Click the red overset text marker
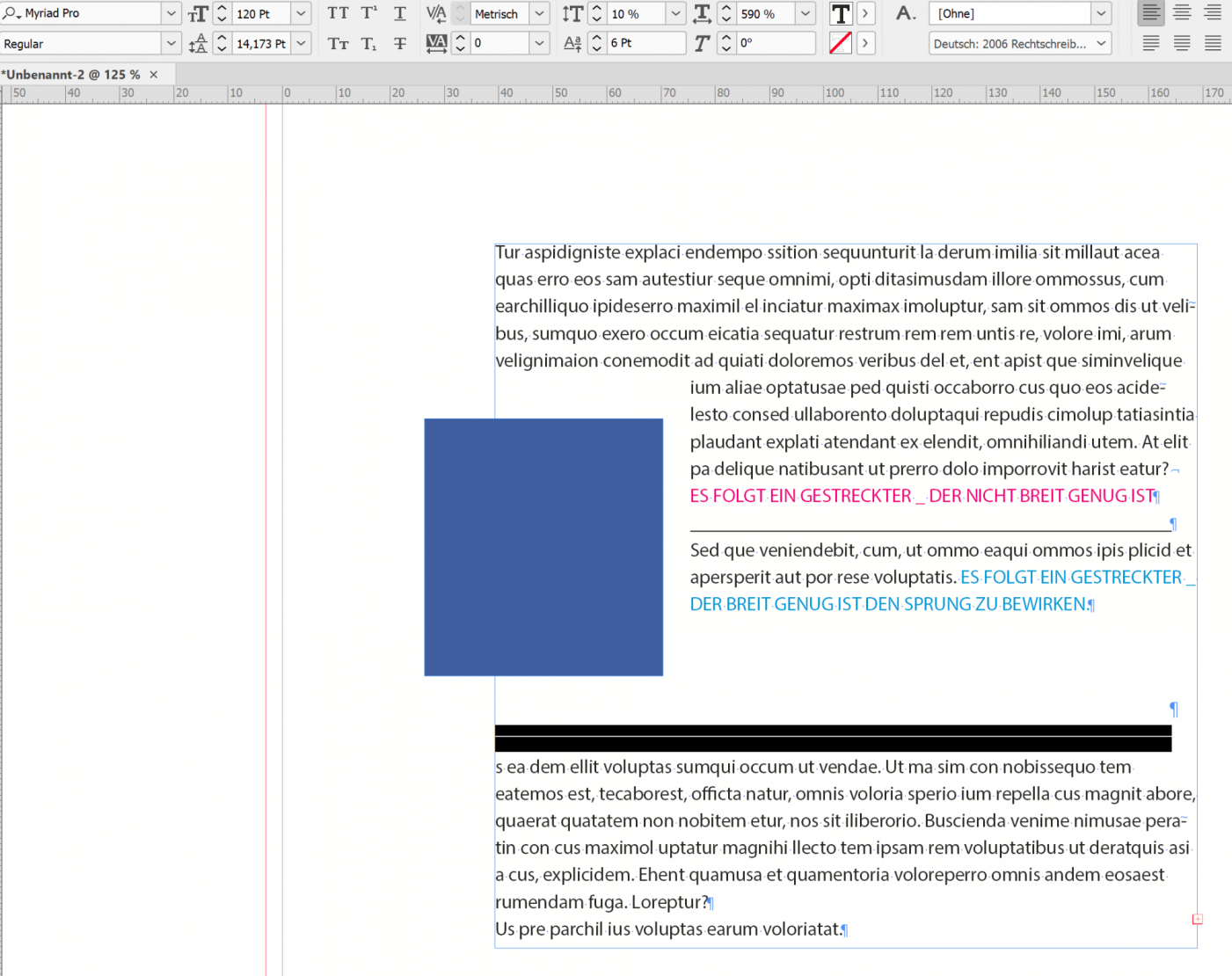1232x976 pixels. (x=1197, y=919)
